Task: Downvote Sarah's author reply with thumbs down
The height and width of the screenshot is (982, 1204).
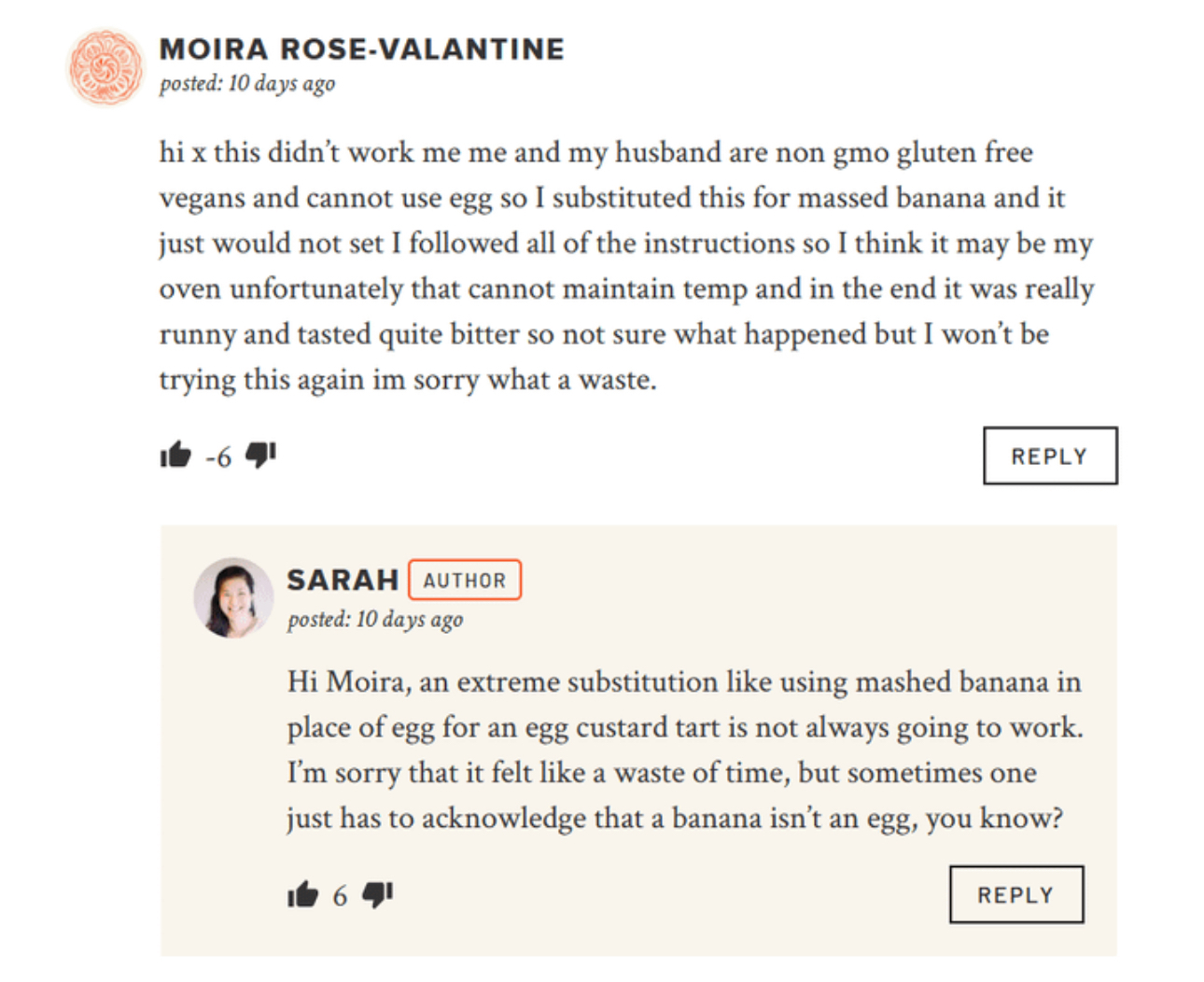Action: coord(377,894)
